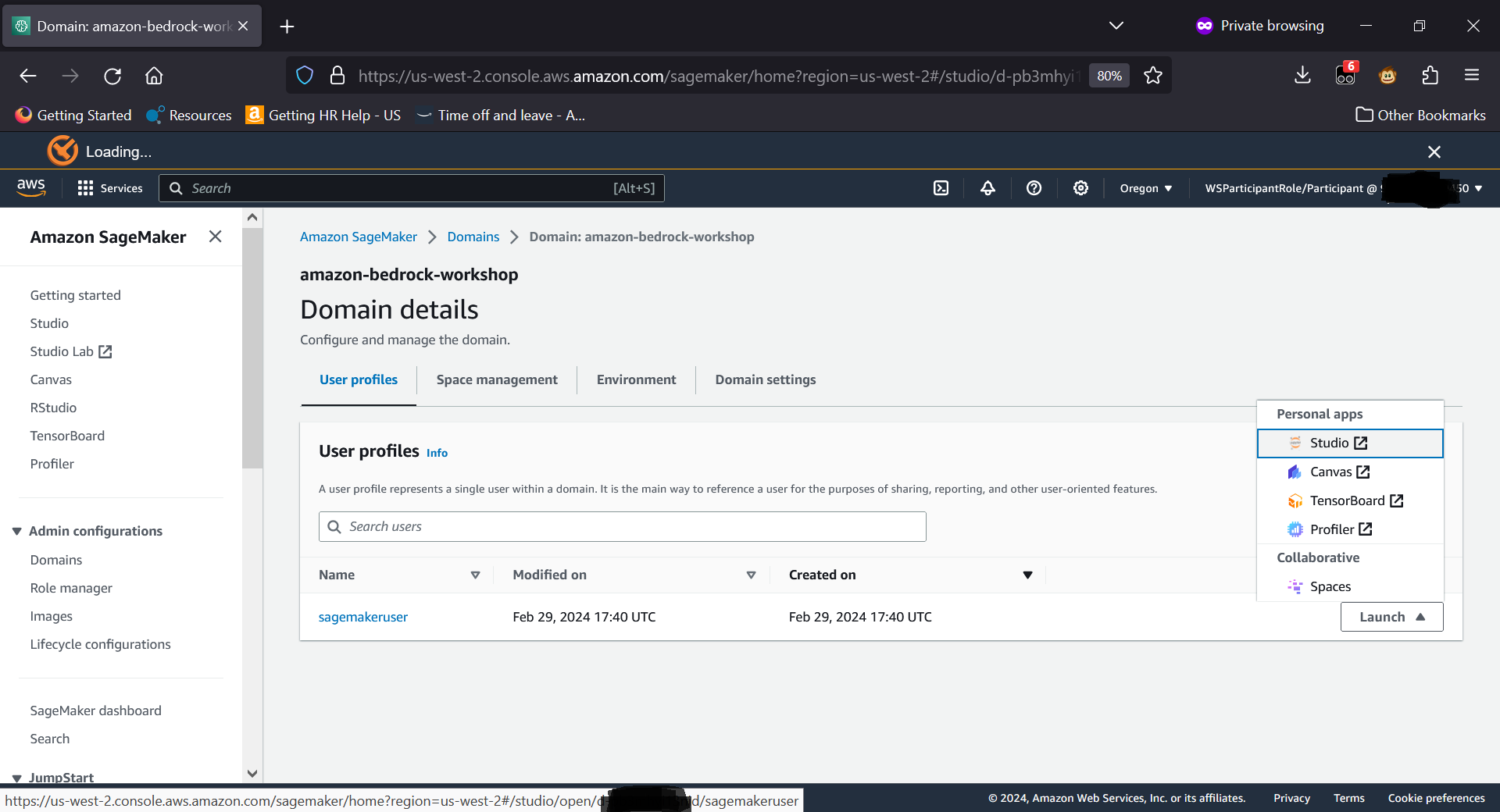
Task: Open TensorBoard in the sidebar
Action: click(x=67, y=436)
